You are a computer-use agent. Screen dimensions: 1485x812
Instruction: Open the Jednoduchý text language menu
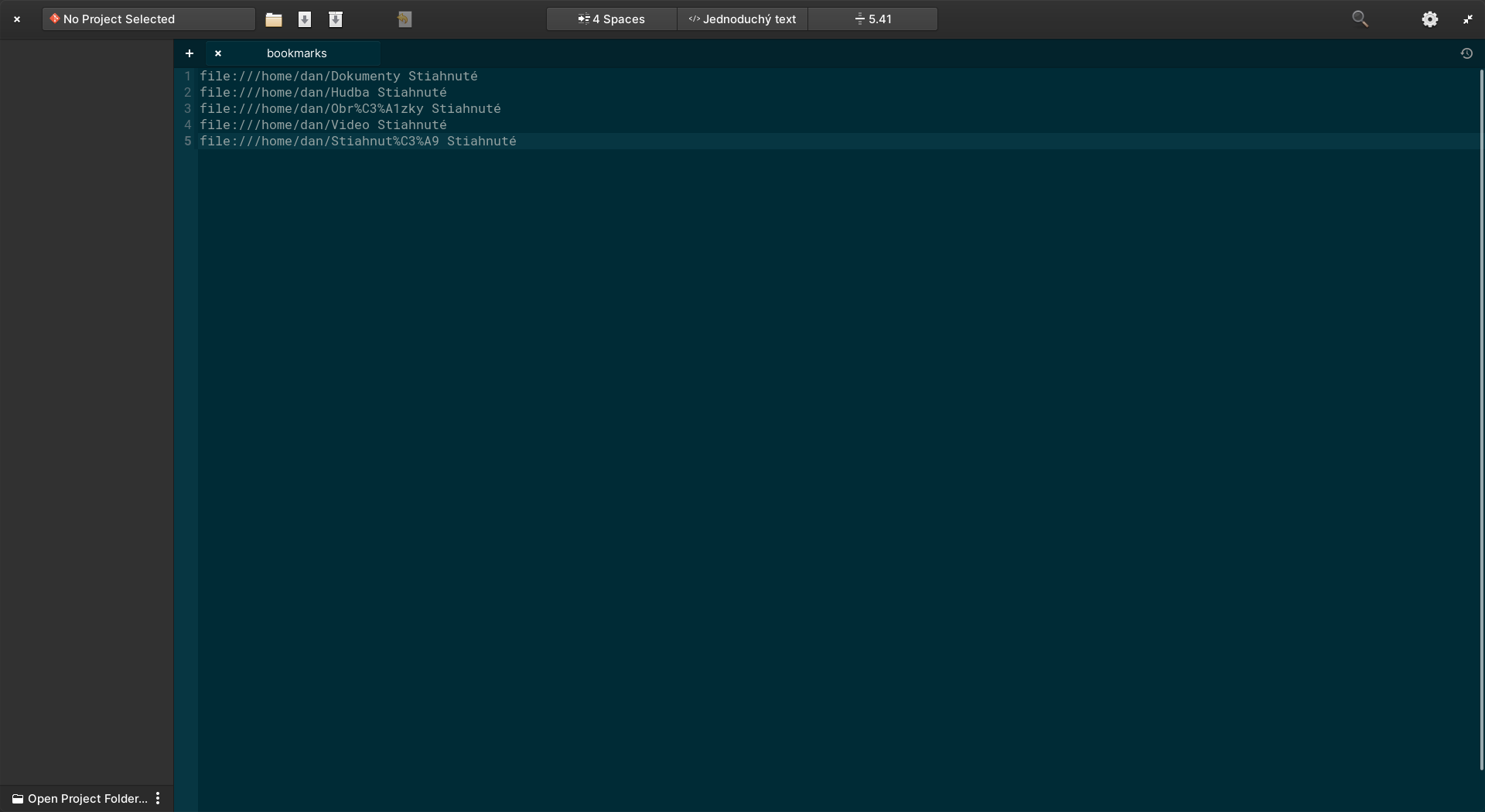coord(742,19)
